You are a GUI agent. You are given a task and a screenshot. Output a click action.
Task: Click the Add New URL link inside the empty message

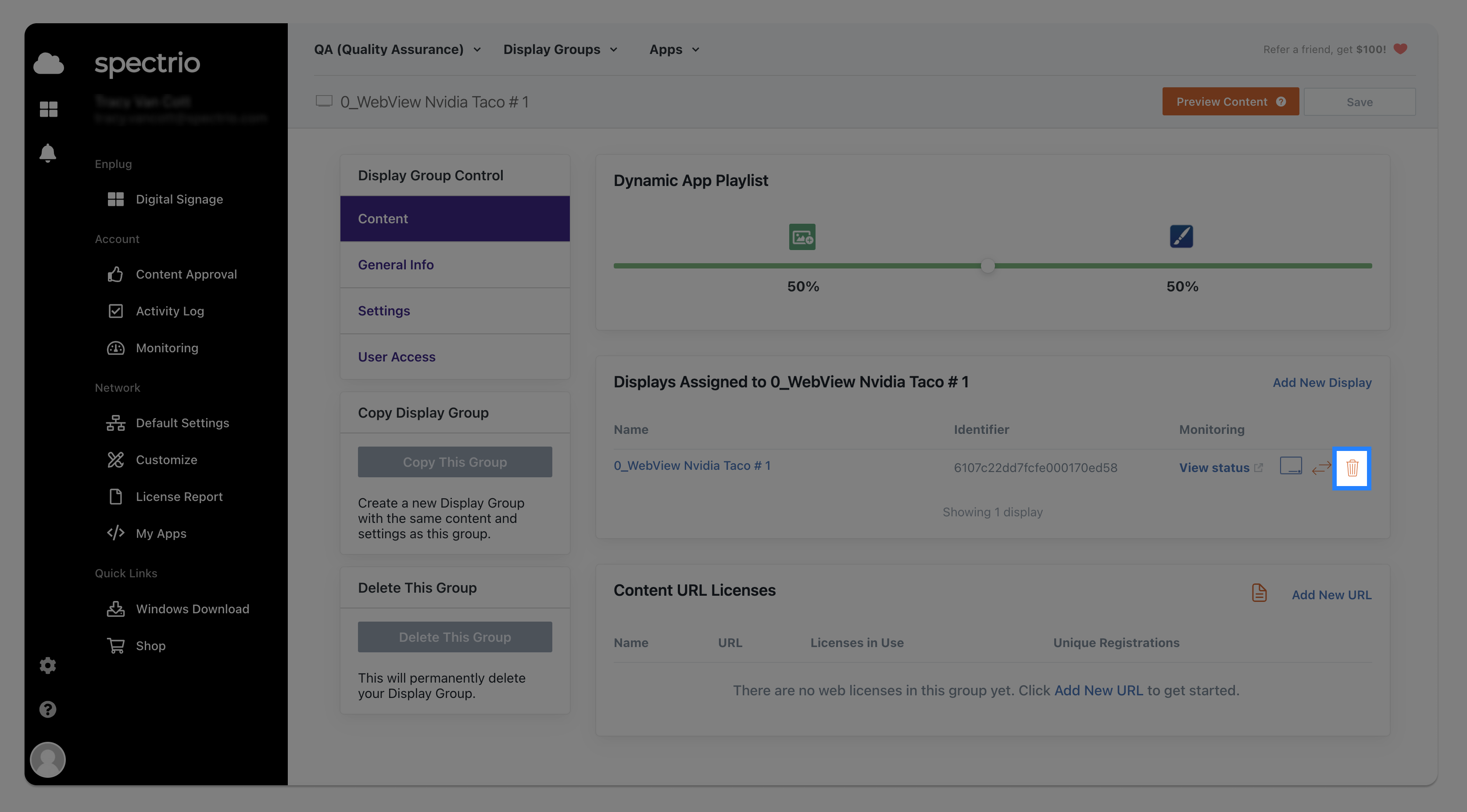click(1098, 690)
